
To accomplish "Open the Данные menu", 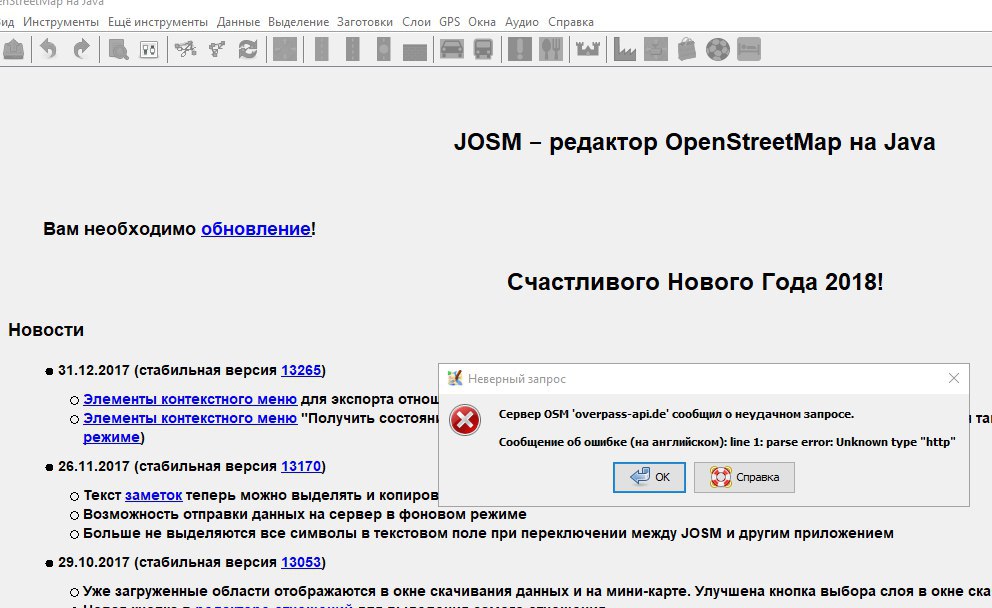I will point(238,22).
